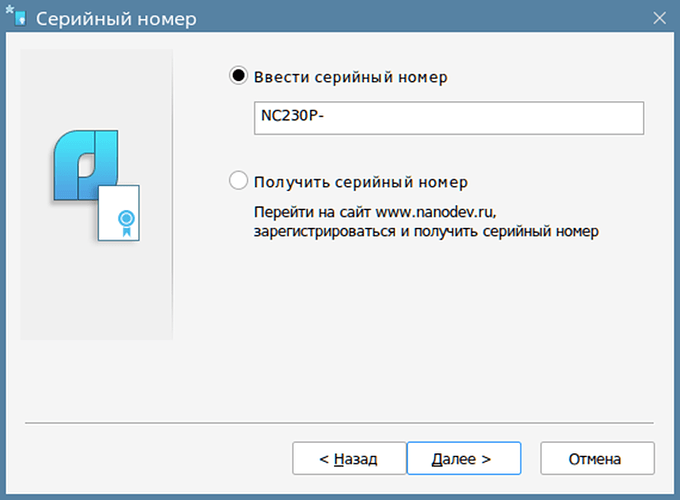Viewport: 680px width, 500px height.
Task: Click the Ввести серийный номер label text
Action: 350,77
